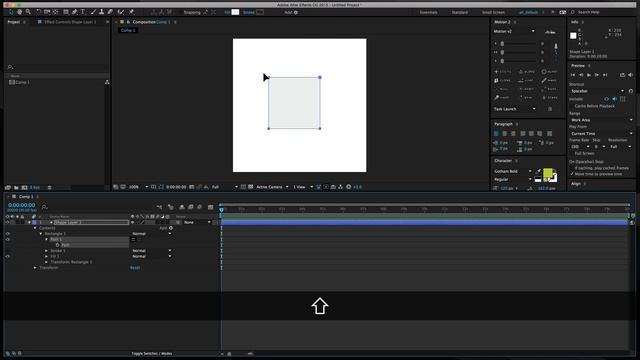Click Toggle Switches / Modes button
The image size is (640, 360).
pos(151,353)
